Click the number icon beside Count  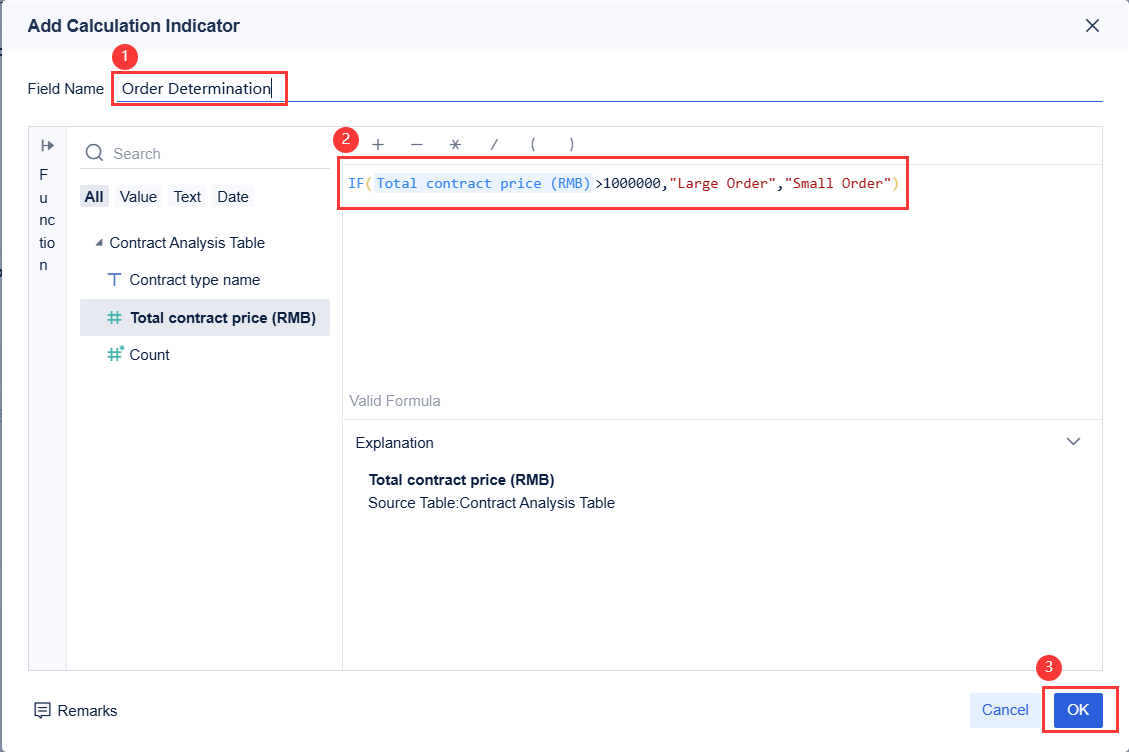click(x=113, y=353)
